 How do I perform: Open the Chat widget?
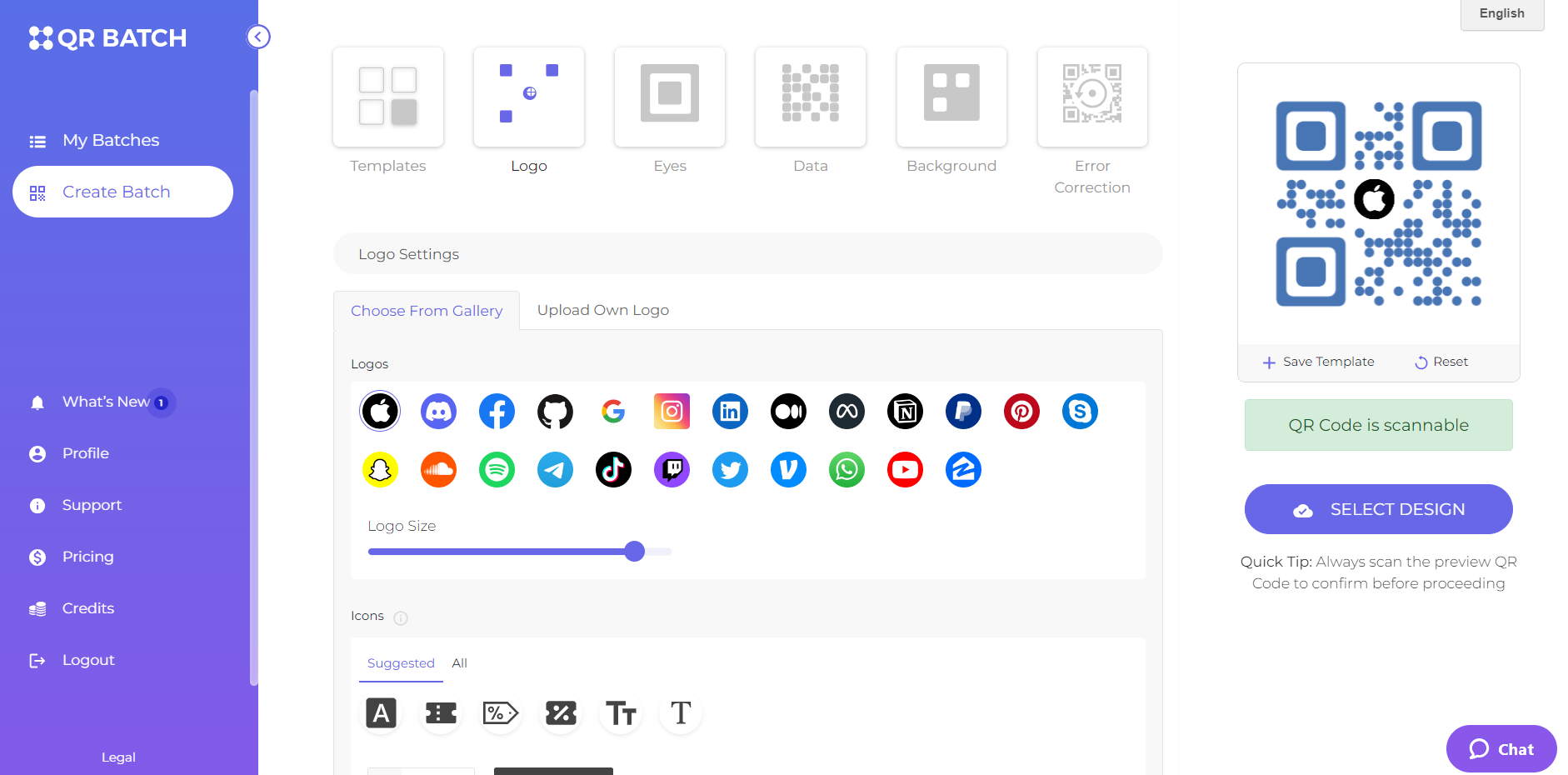click(1501, 749)
